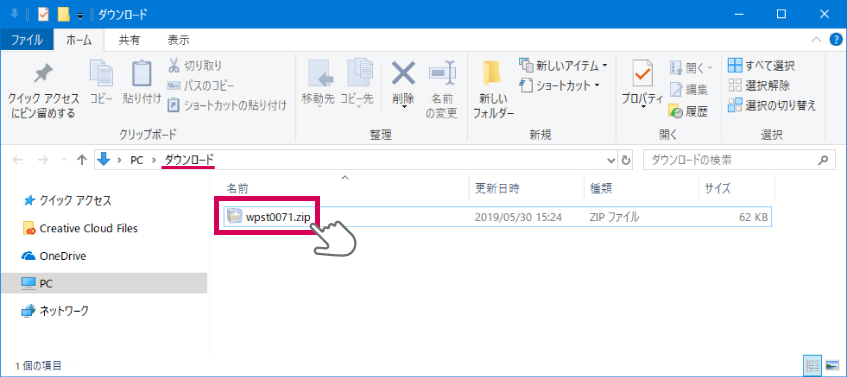This screenshot has height=377, width=847.
Task: Click PC in address bar breadcrumb
Action: (x=137, y=160)
